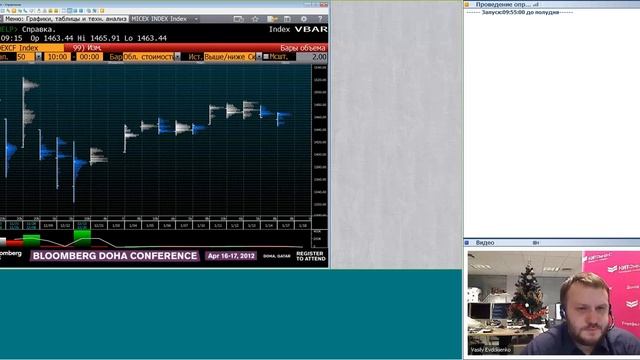This screenshot has width=640, height=360.
Task: Click the Bloomberg Doha Conference banner
Action: point(115,256)
